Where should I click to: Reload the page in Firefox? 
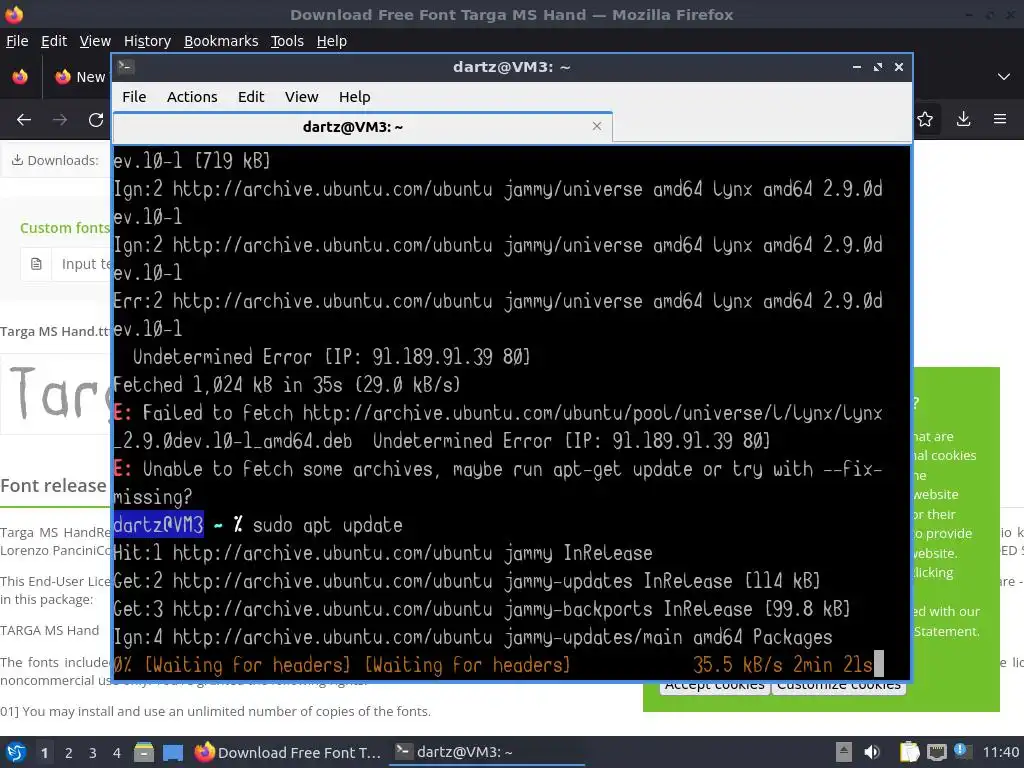pyautogui.click(x=96, y=120)
